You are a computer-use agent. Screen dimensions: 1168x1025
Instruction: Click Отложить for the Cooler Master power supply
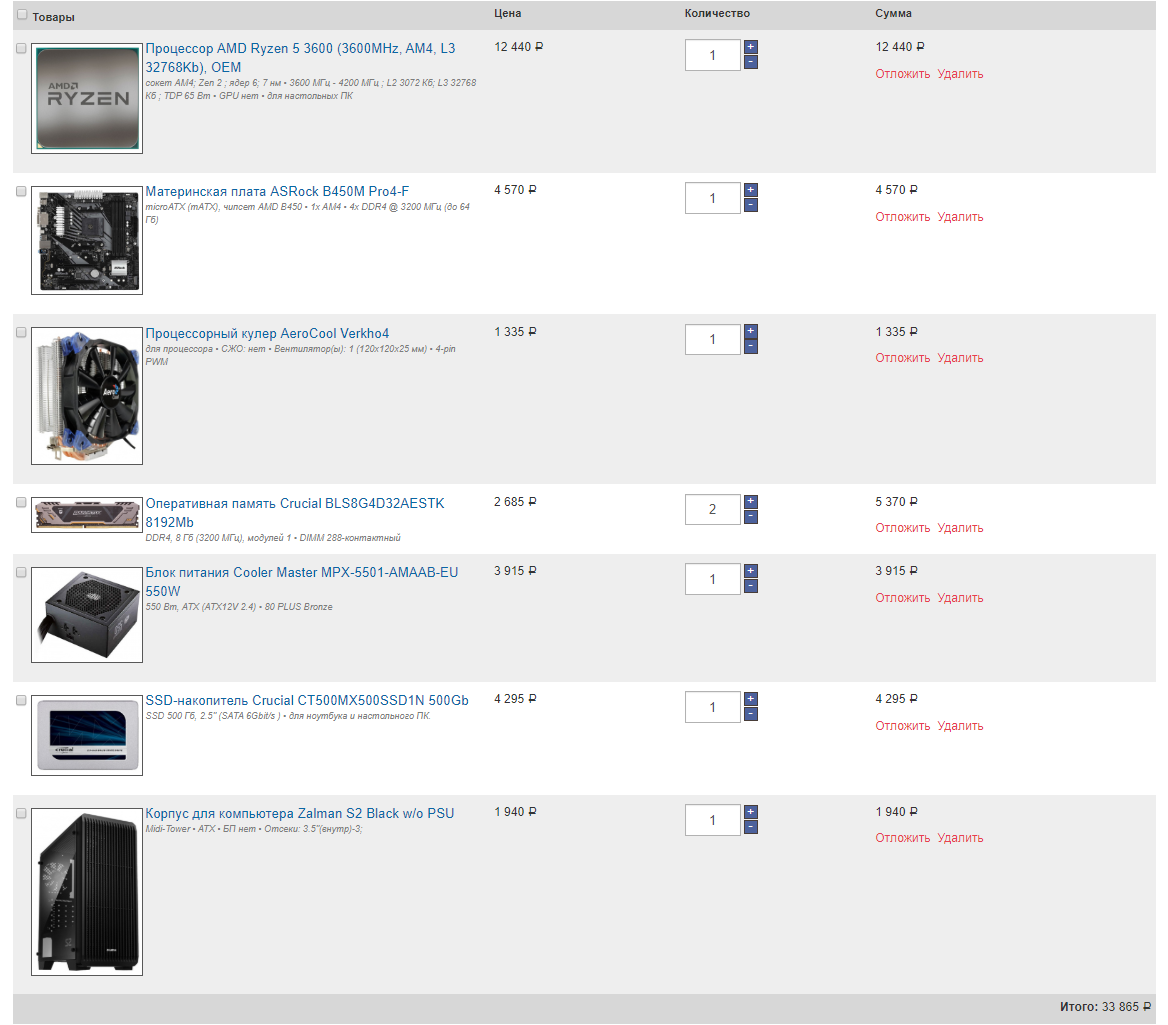(x=903, y=597)
